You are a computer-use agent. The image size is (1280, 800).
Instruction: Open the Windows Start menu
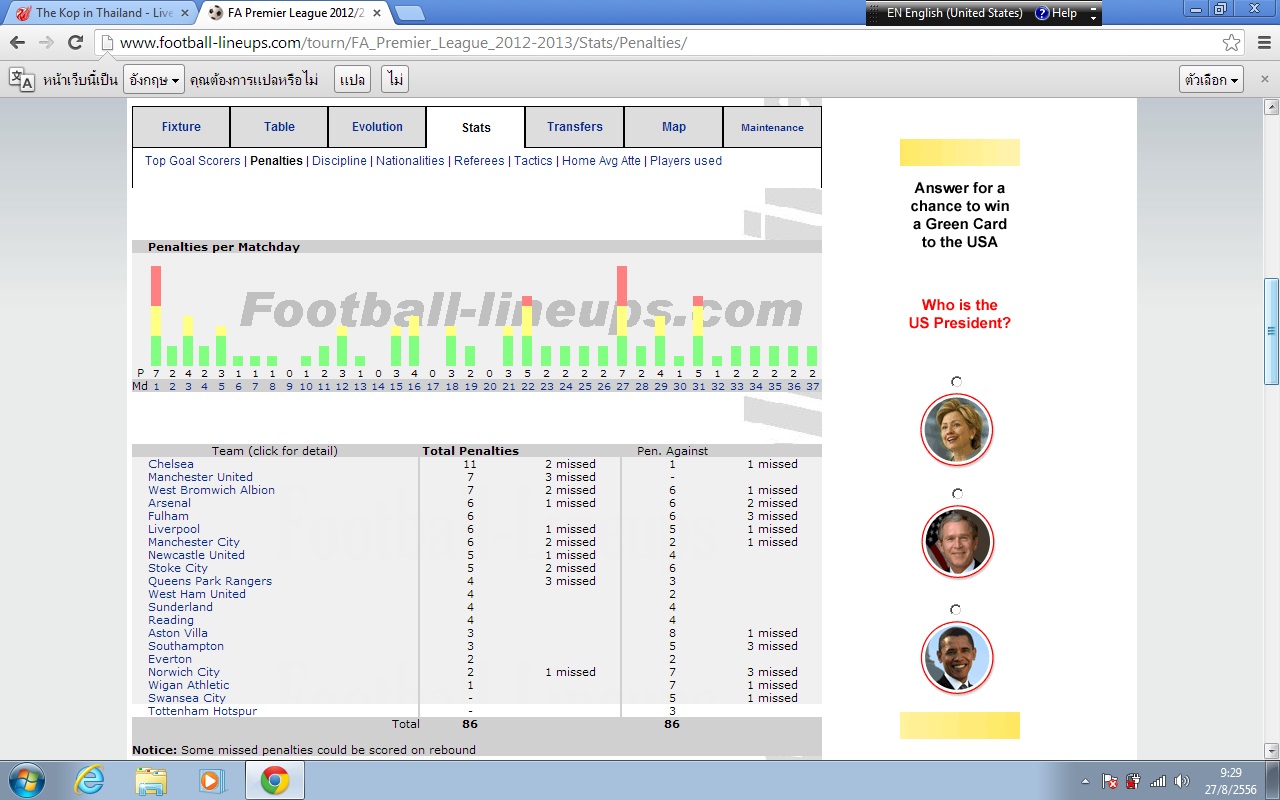(x=25, y=780)
